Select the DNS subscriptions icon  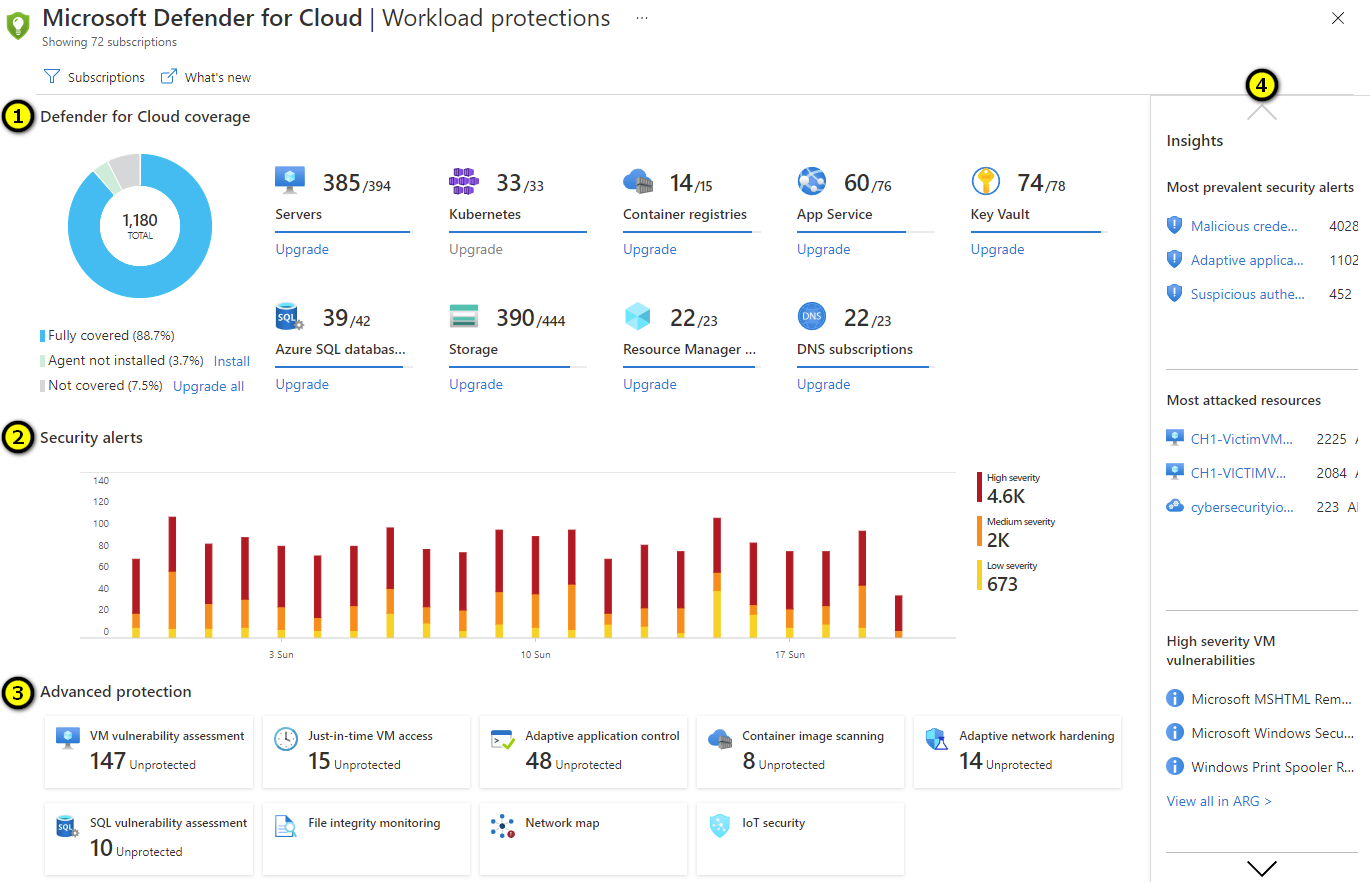click(811, 315)
